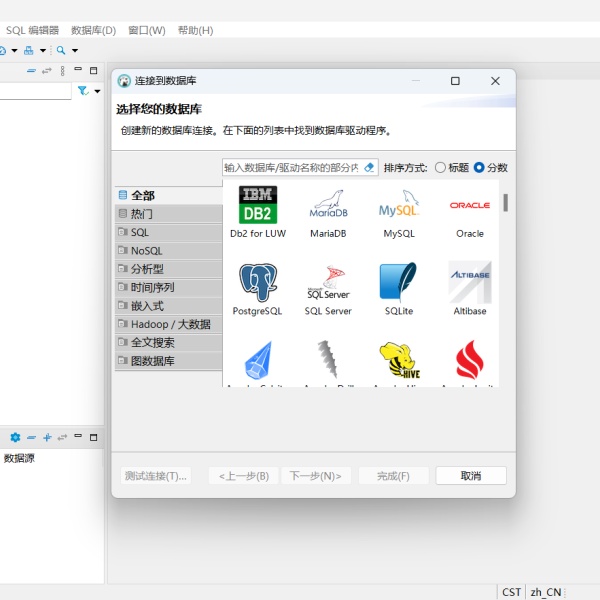The image size is (600, 600).
Task: Select the 分析型 analytical category
Action: (169, 269)
